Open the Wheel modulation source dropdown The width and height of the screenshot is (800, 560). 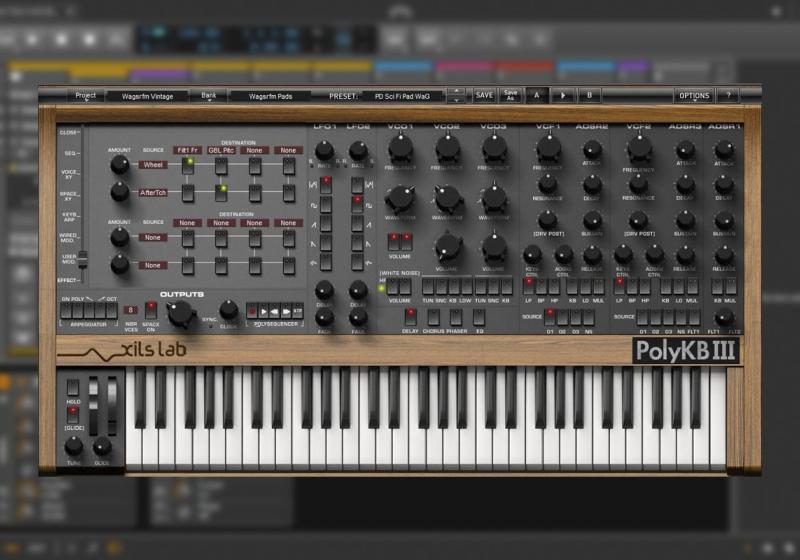tap(153, 165)
